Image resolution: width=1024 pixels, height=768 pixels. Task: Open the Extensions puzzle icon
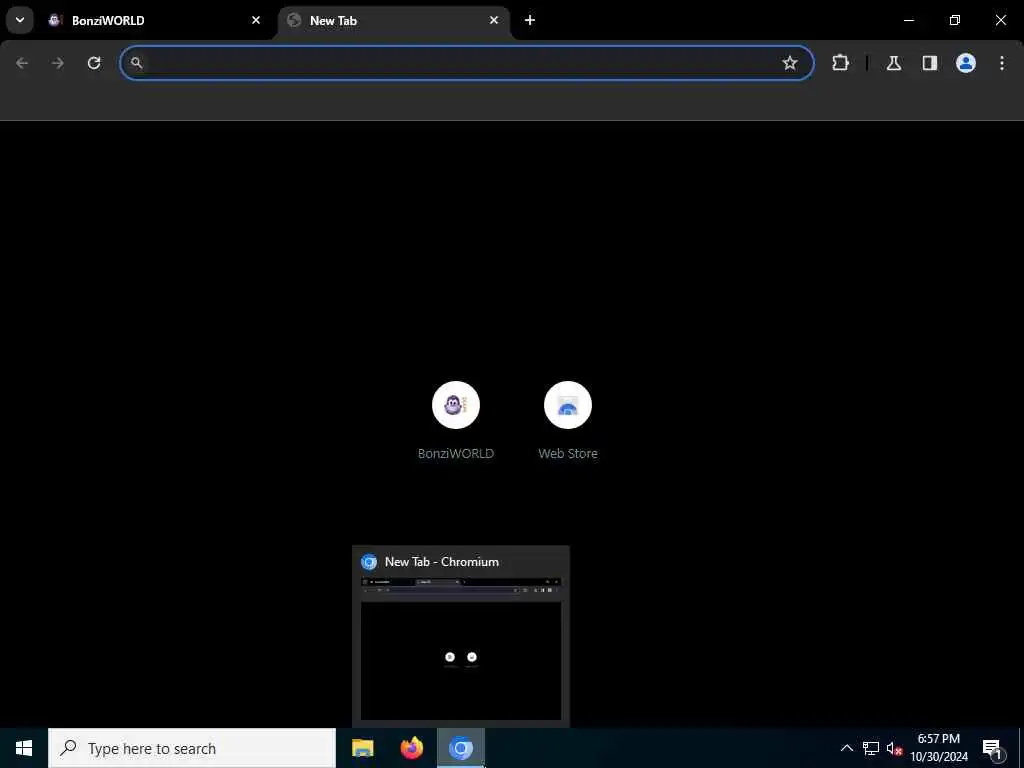point(840,63)
